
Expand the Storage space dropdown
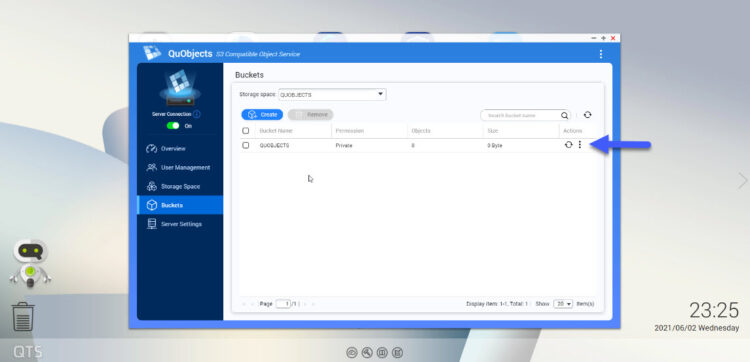coord(332,94)
